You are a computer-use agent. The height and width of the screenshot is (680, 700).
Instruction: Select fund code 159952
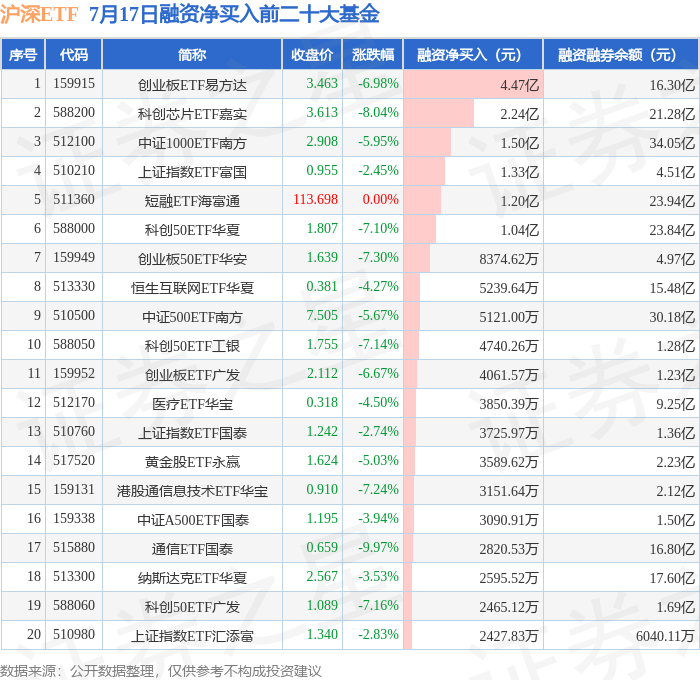[74, 374]
